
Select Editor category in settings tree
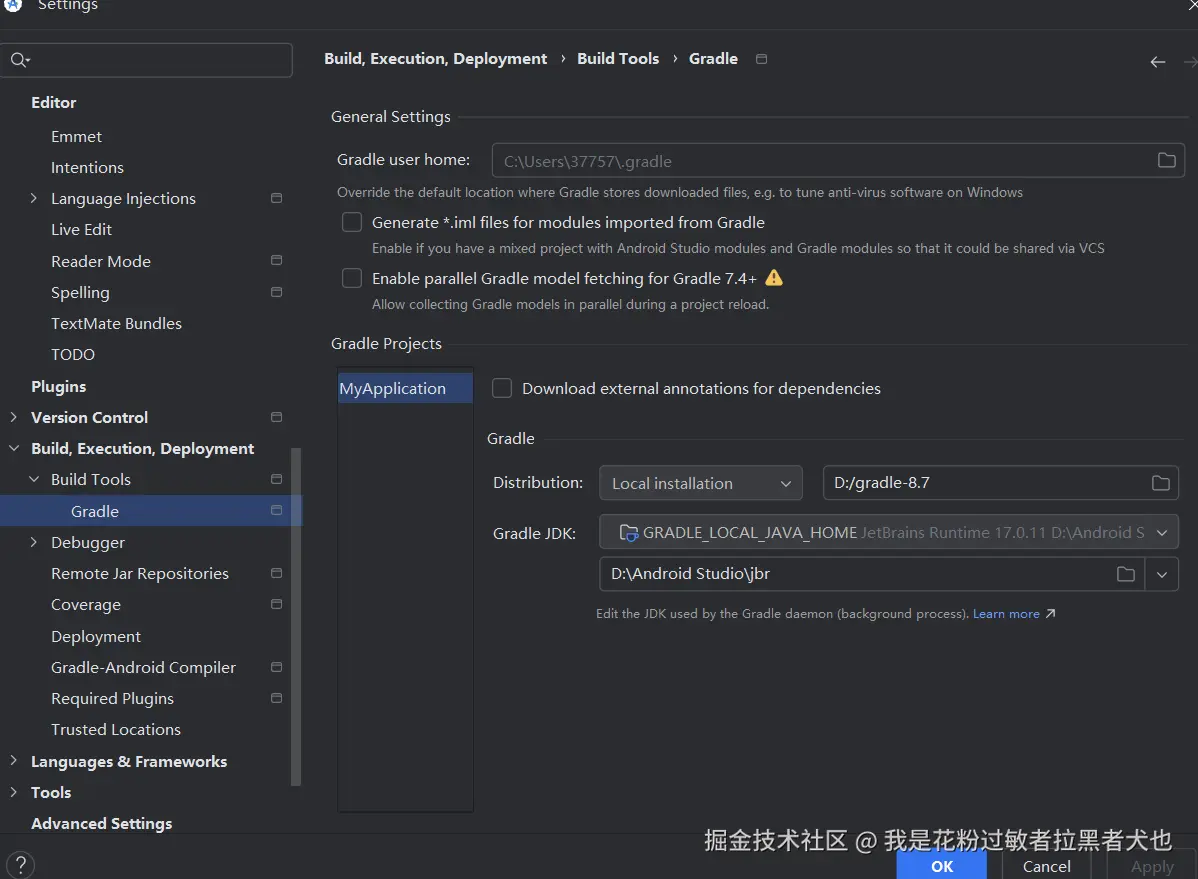[x=53, y=102]
